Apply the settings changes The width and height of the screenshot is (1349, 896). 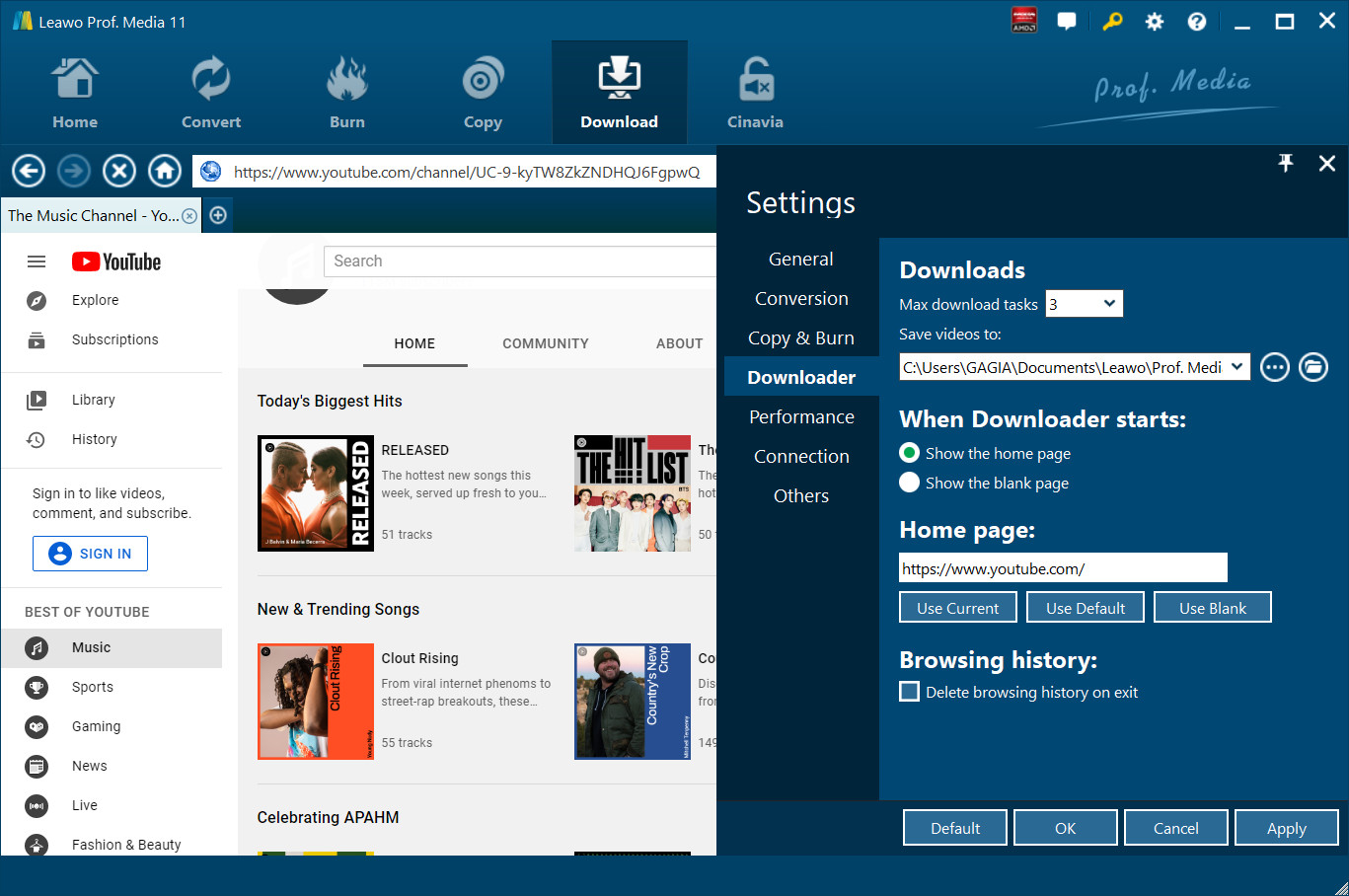(1287, 828)
